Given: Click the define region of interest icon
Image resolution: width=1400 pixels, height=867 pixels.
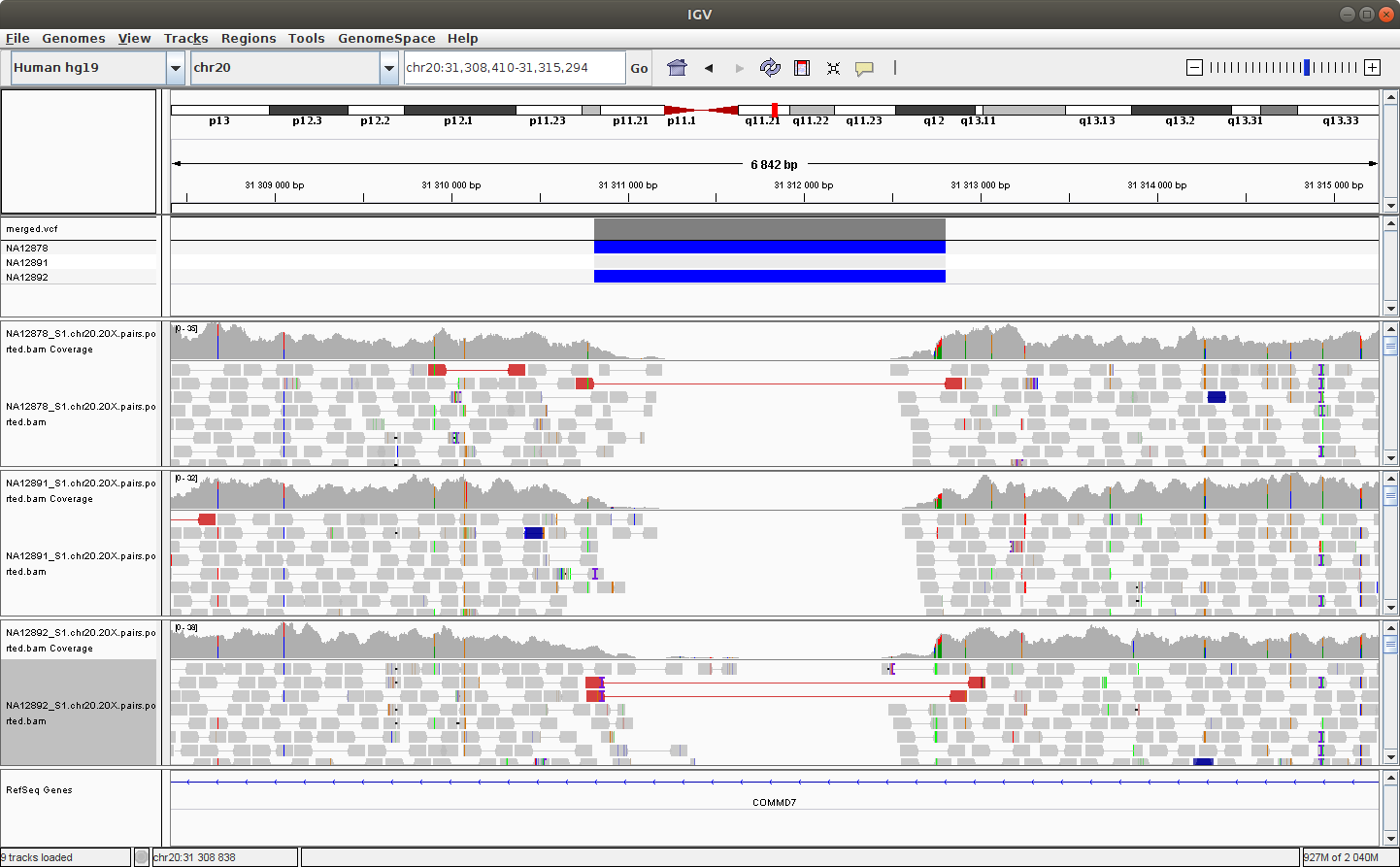Looking at the screenshot, I should click(802, 68).
